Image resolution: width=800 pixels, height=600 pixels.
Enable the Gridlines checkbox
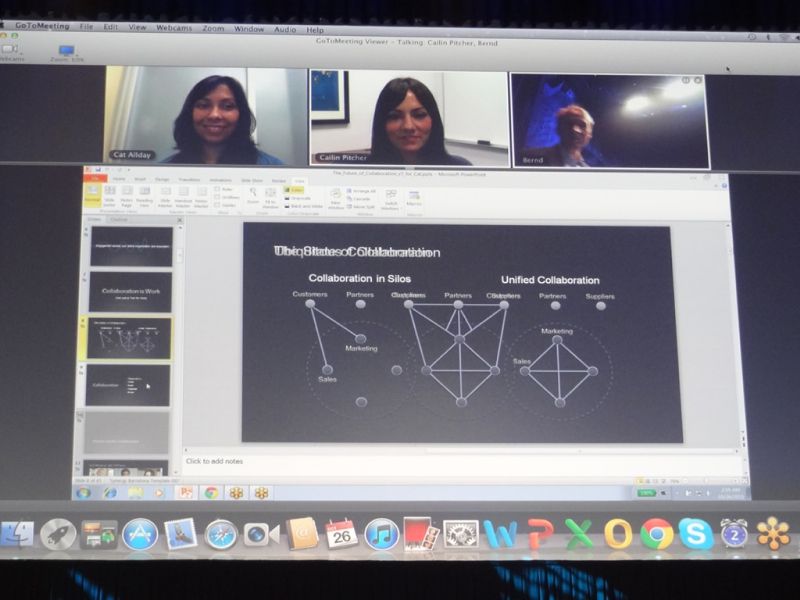pos(227,197)
